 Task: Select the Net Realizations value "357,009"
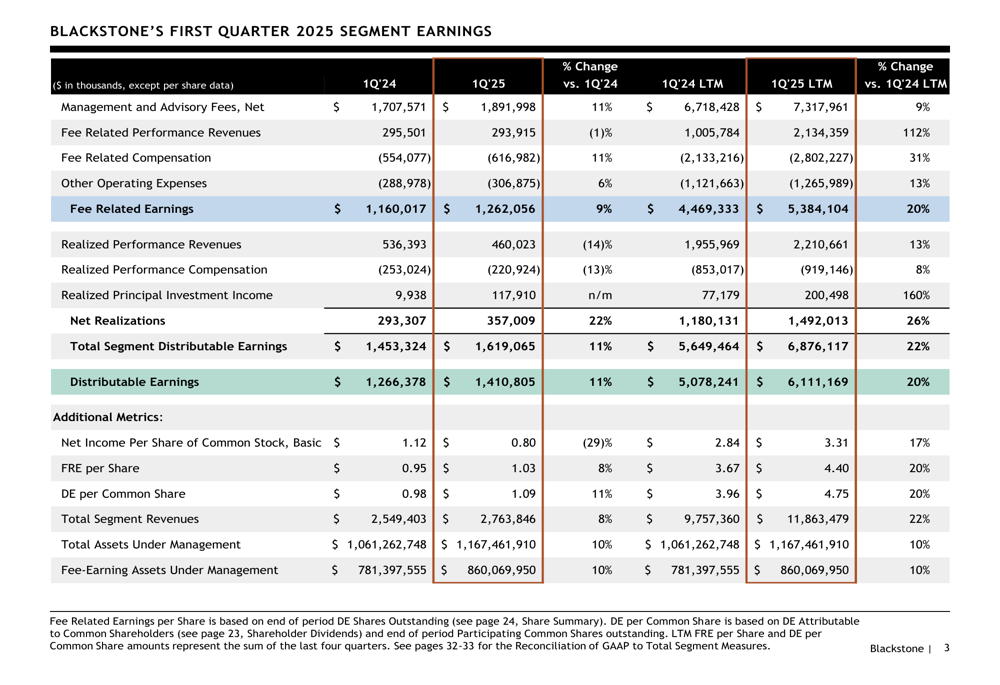coord(511,321)
